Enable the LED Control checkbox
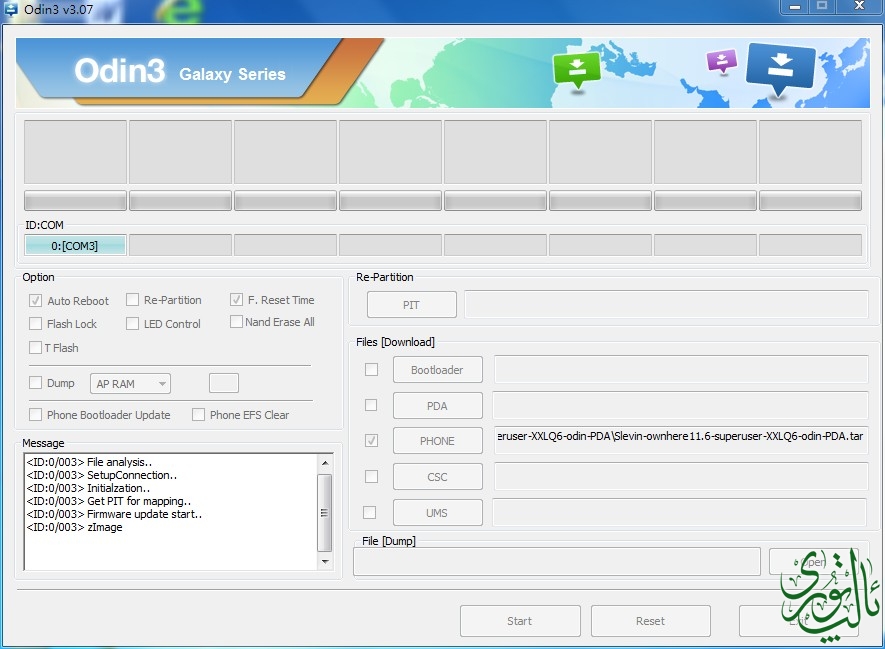 132,323
